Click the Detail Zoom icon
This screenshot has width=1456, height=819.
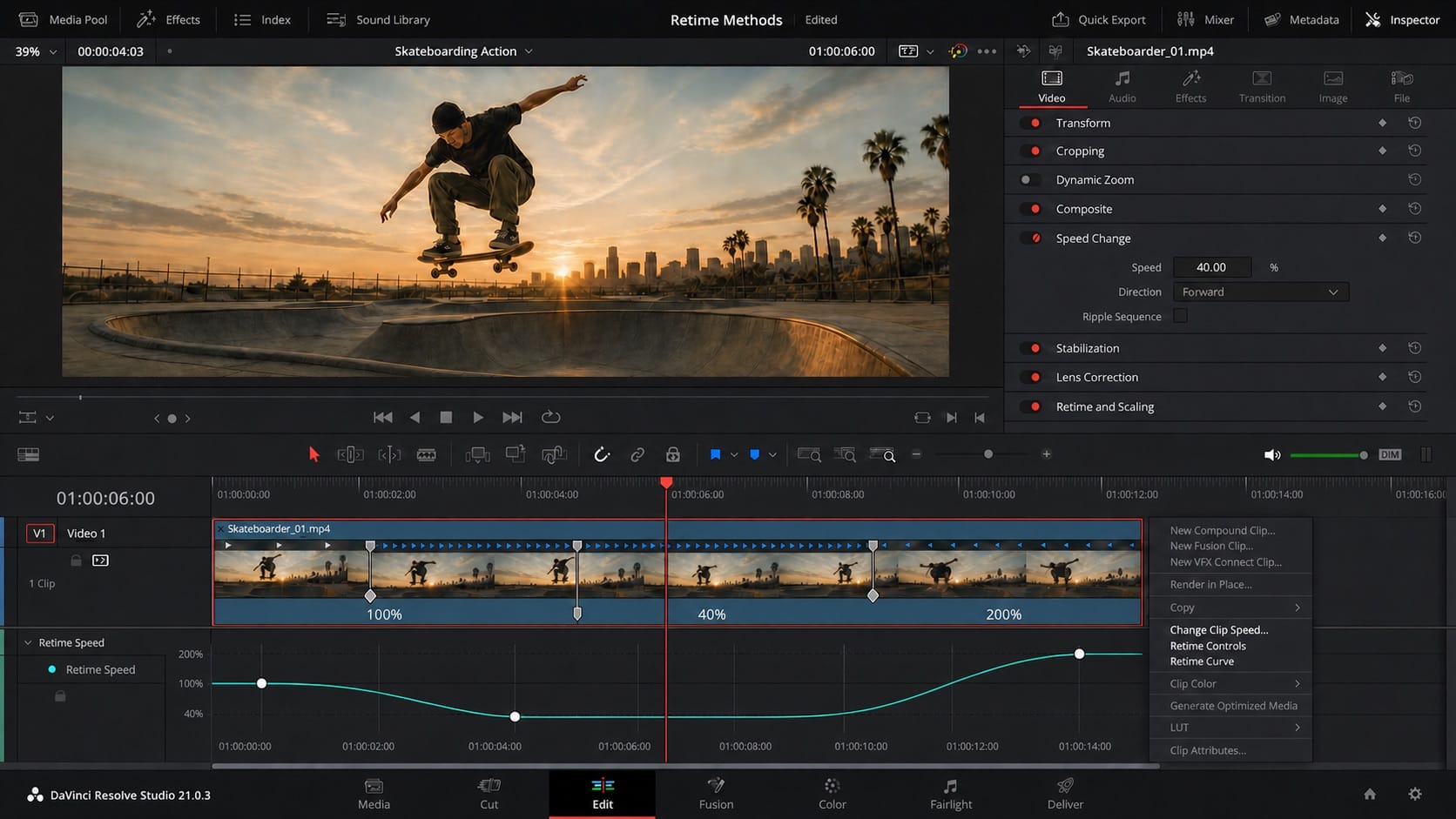tap(845, 454)
